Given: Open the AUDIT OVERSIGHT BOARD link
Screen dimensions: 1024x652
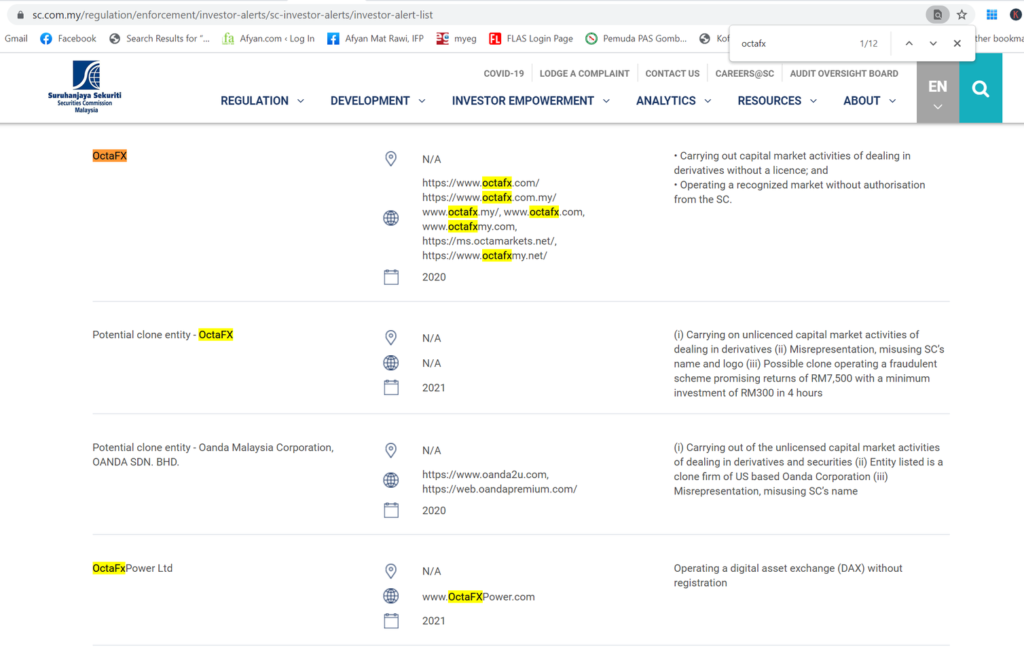Looking at the screenshot, I should coord(844,73).
